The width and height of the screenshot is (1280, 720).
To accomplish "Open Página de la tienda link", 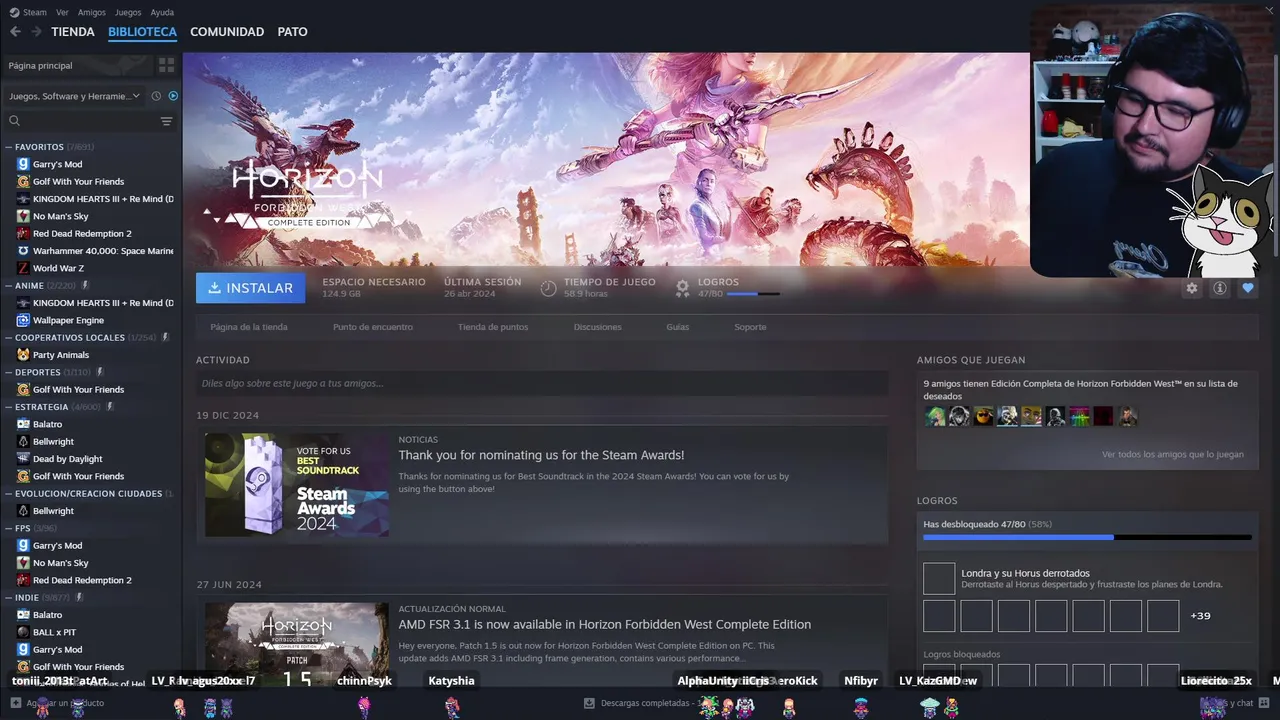I will point(249,327).
